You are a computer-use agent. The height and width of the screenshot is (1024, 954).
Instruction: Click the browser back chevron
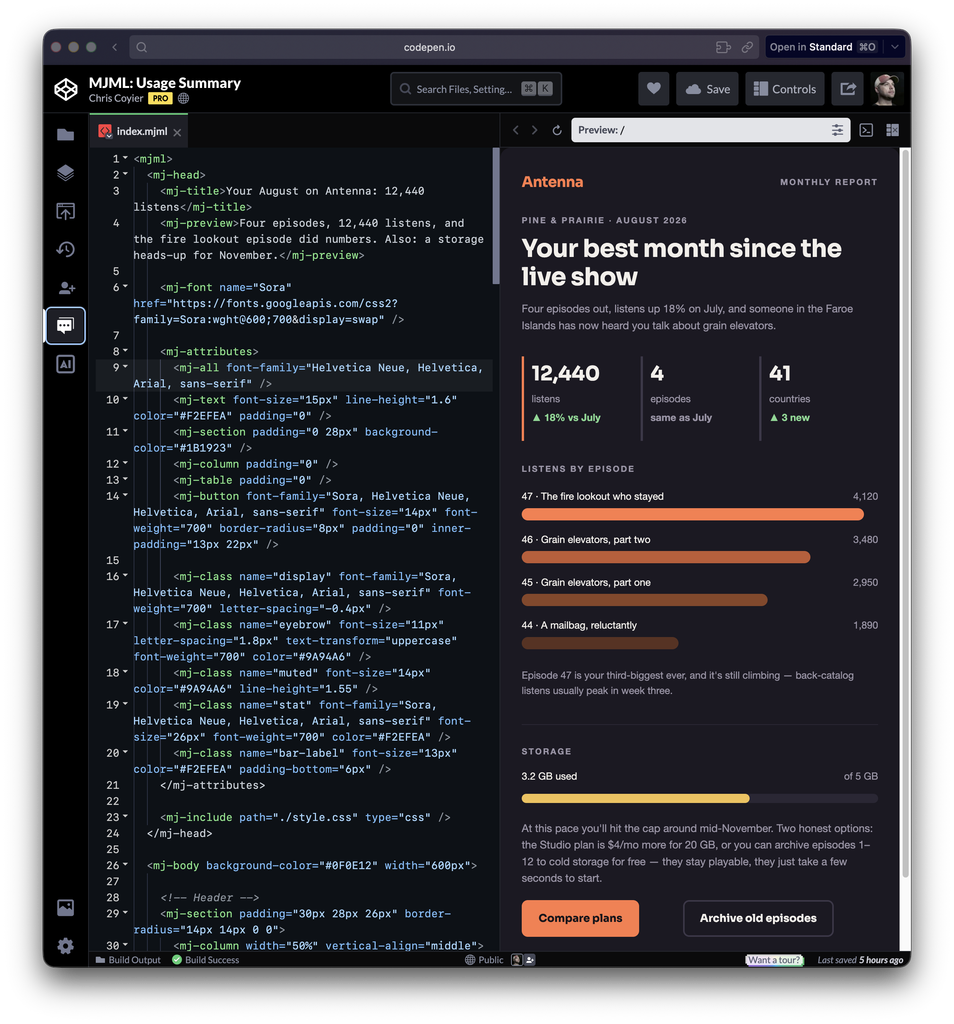tap(114, 47)
